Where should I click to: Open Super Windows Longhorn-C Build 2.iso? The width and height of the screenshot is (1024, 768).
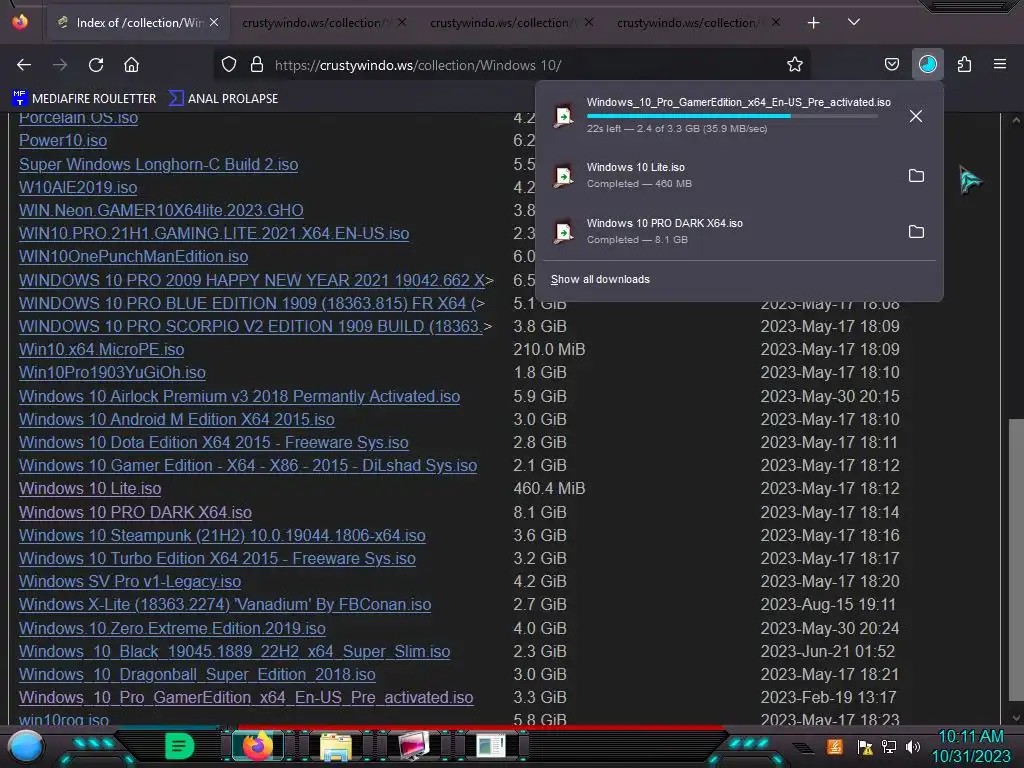(x=159, y=164)
